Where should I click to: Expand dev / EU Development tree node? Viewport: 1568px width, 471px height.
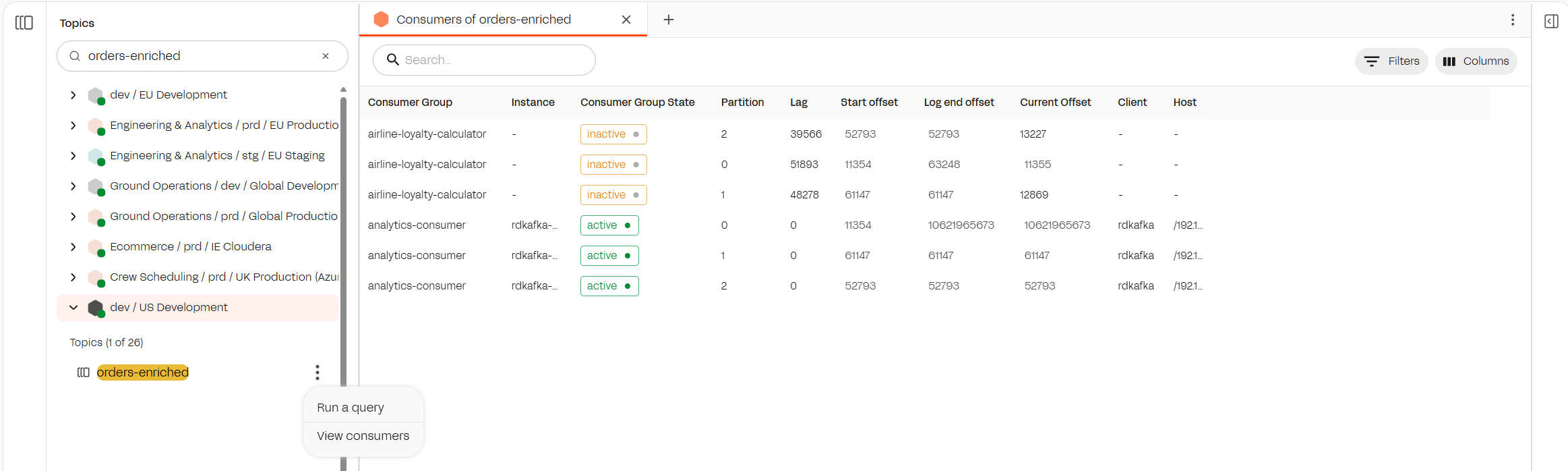[x=73, y=95]
